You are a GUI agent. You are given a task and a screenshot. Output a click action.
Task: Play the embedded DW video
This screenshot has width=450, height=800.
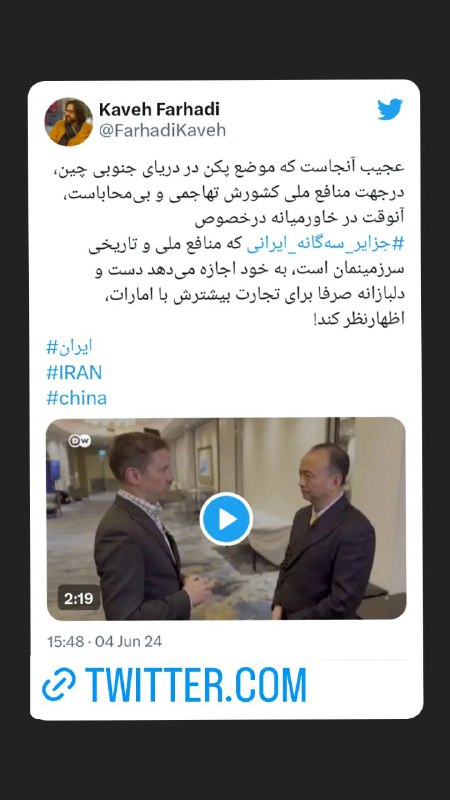(226, 519)
